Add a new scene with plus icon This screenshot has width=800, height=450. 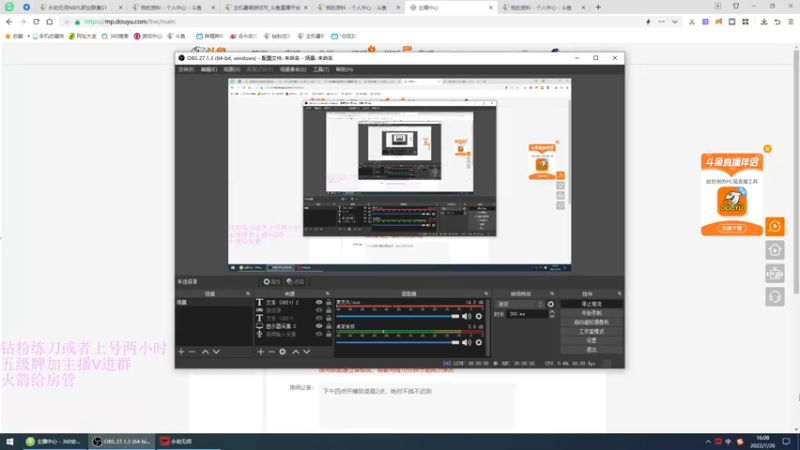[181, 352]
